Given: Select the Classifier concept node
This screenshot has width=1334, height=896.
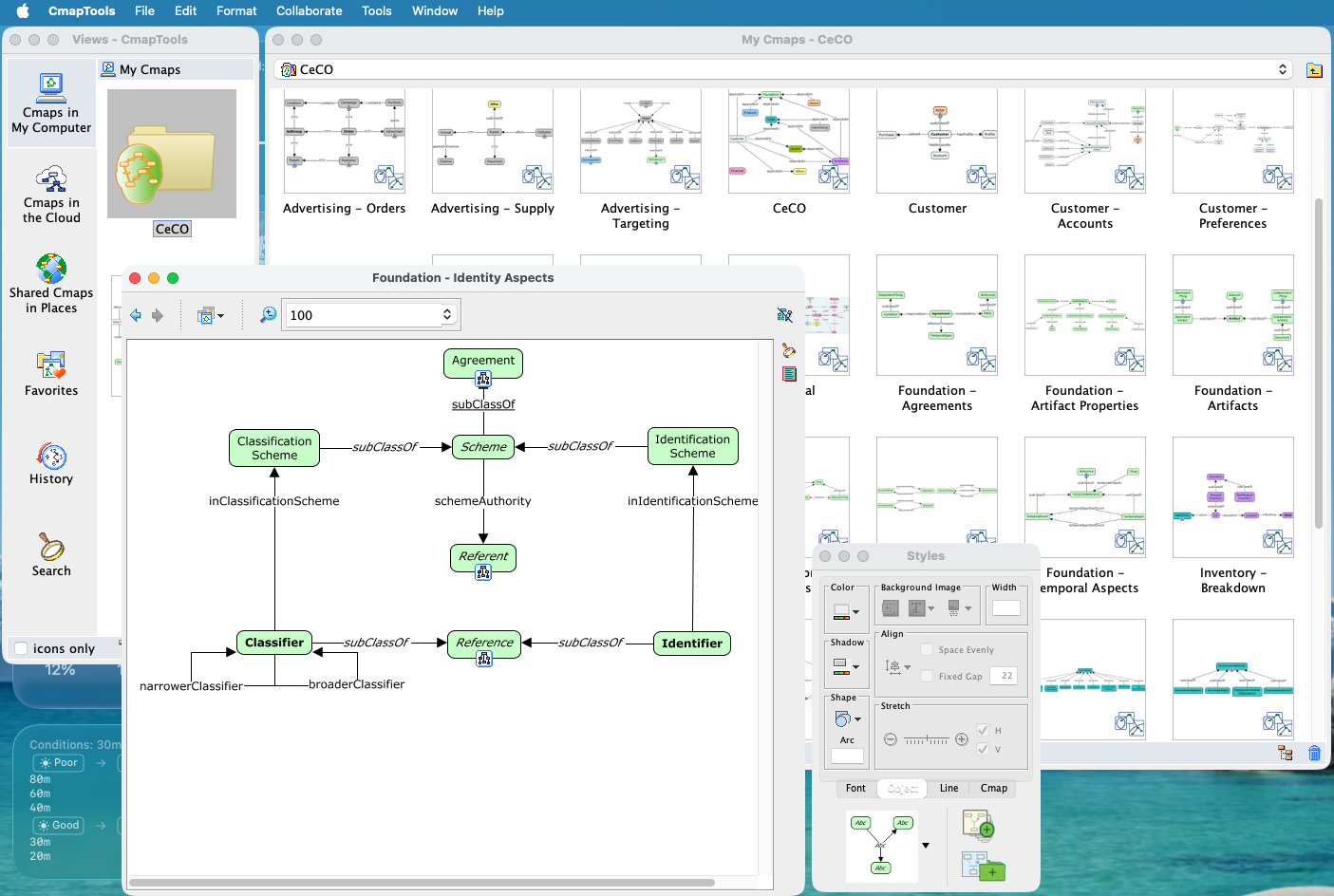Looking at the screenshot, I should [x=274, y=643].
